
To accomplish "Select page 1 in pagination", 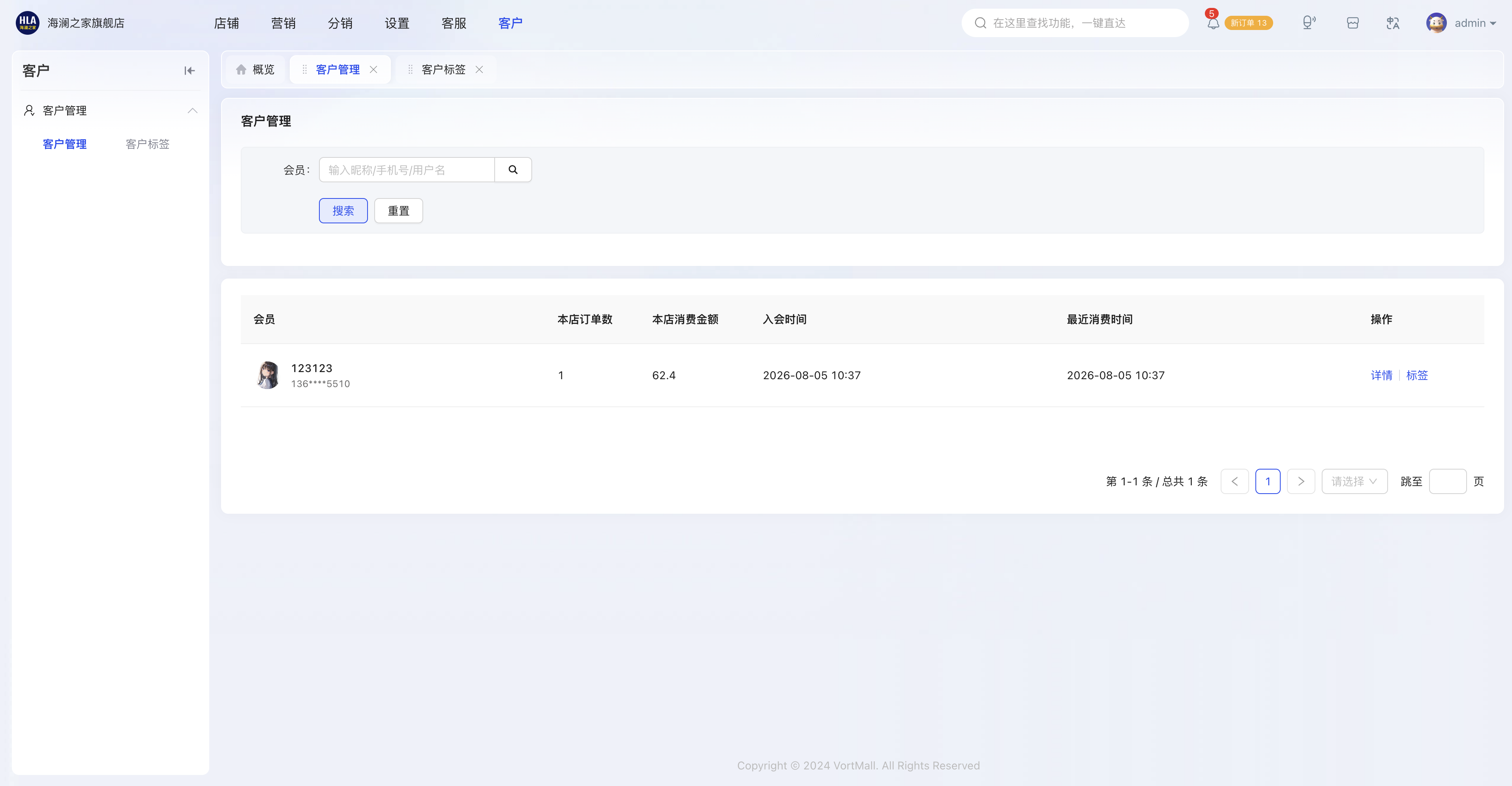I will 1268,481.
